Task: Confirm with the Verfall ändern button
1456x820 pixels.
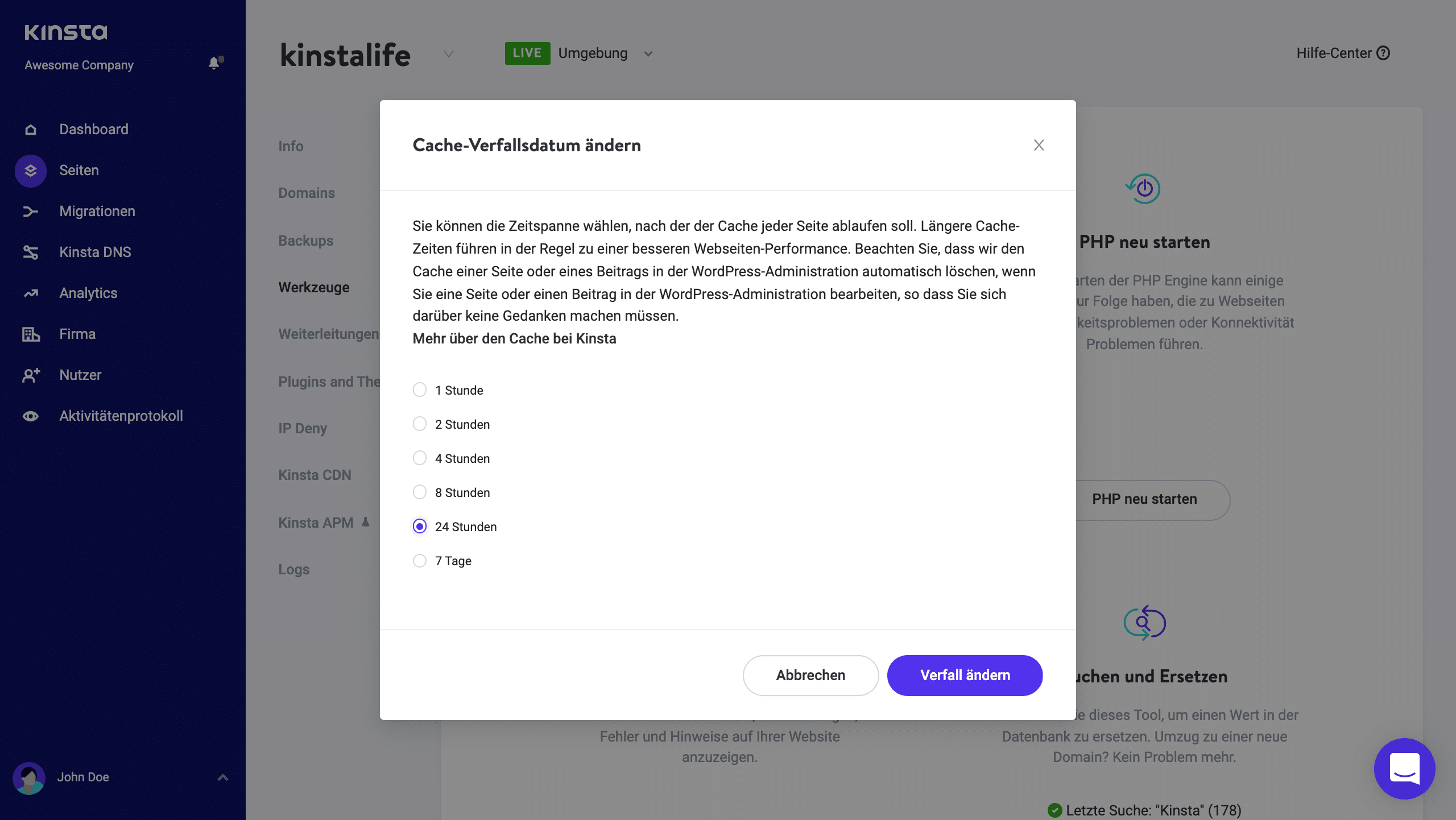Action: tap(965, 675)
